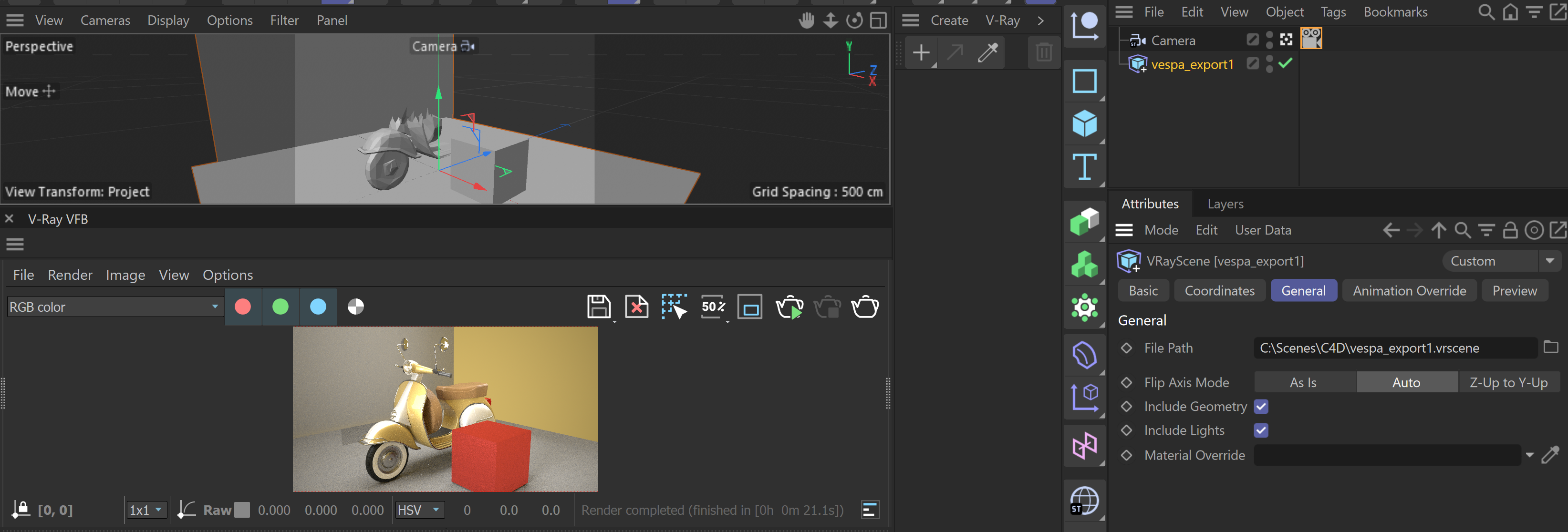The image size is (1568, 532).
Task: Click the clear image icon in VFB
Action: click(637, 307)
